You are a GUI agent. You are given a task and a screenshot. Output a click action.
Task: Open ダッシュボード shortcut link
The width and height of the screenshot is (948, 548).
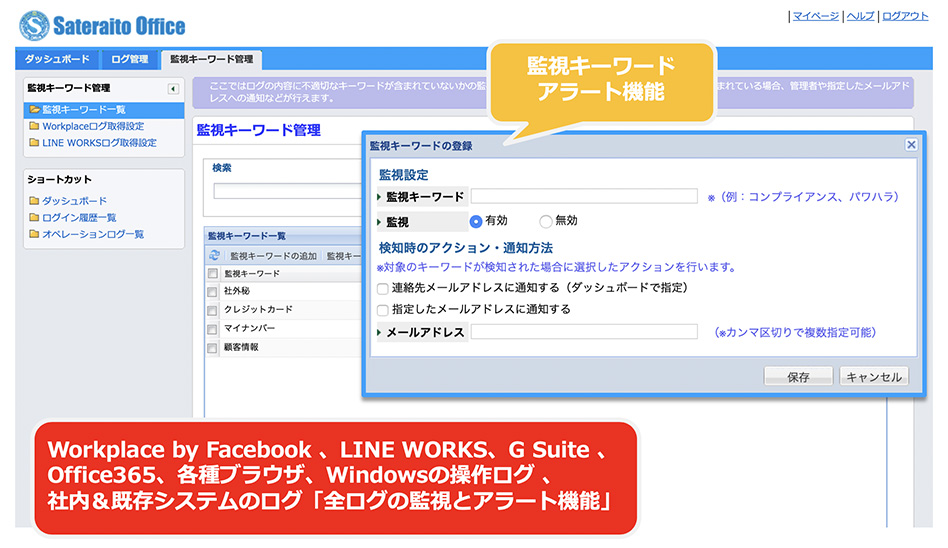point(74,201)
